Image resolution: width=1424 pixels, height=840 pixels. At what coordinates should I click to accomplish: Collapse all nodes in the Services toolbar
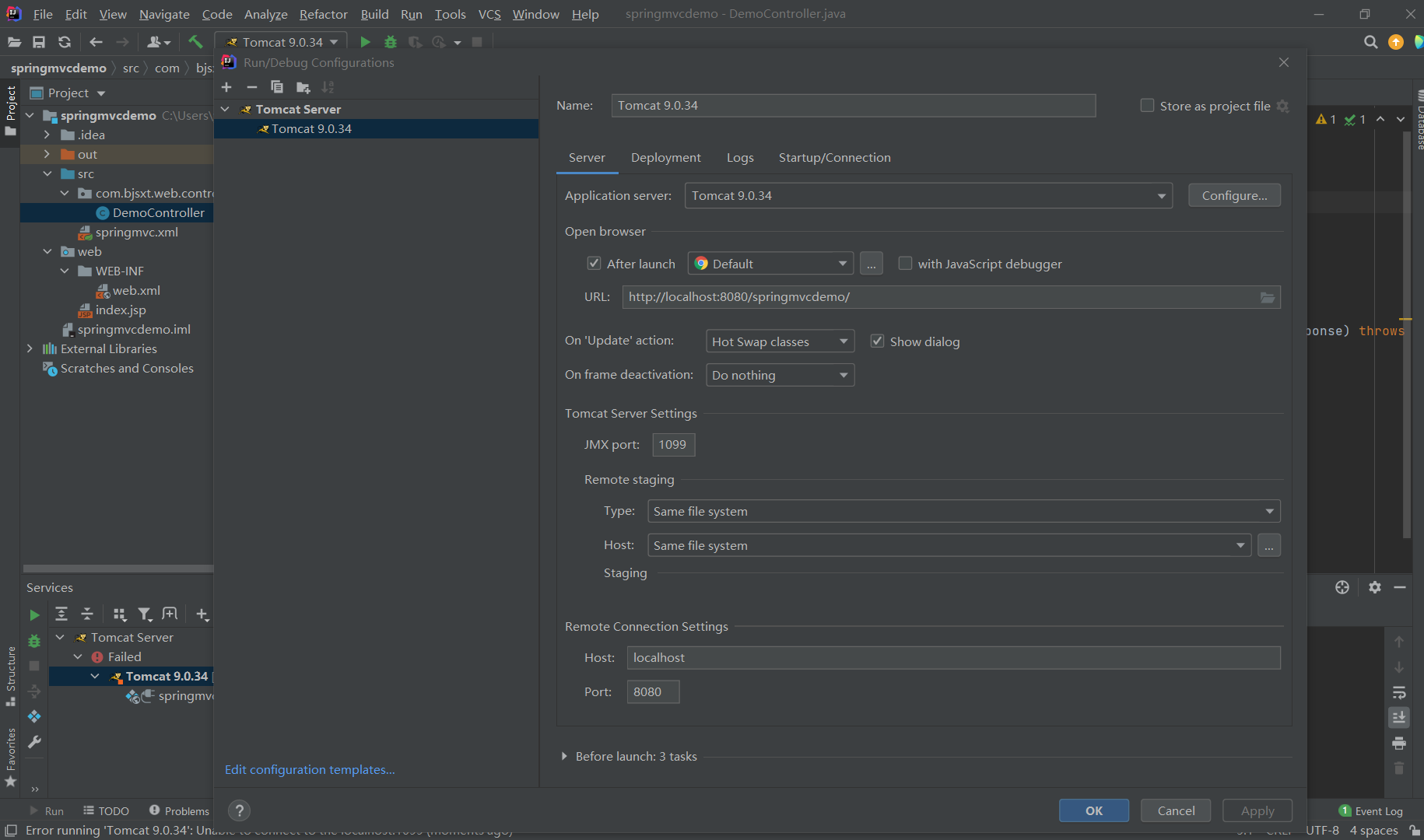(87, 614)
